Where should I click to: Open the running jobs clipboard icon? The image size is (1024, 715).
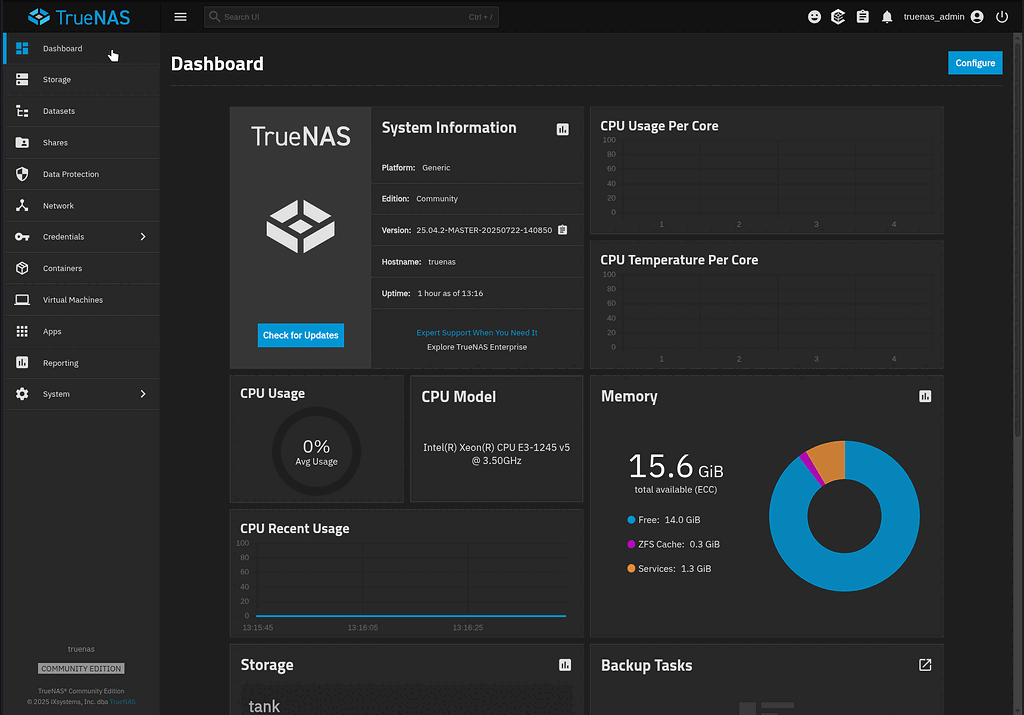[862, 16]
